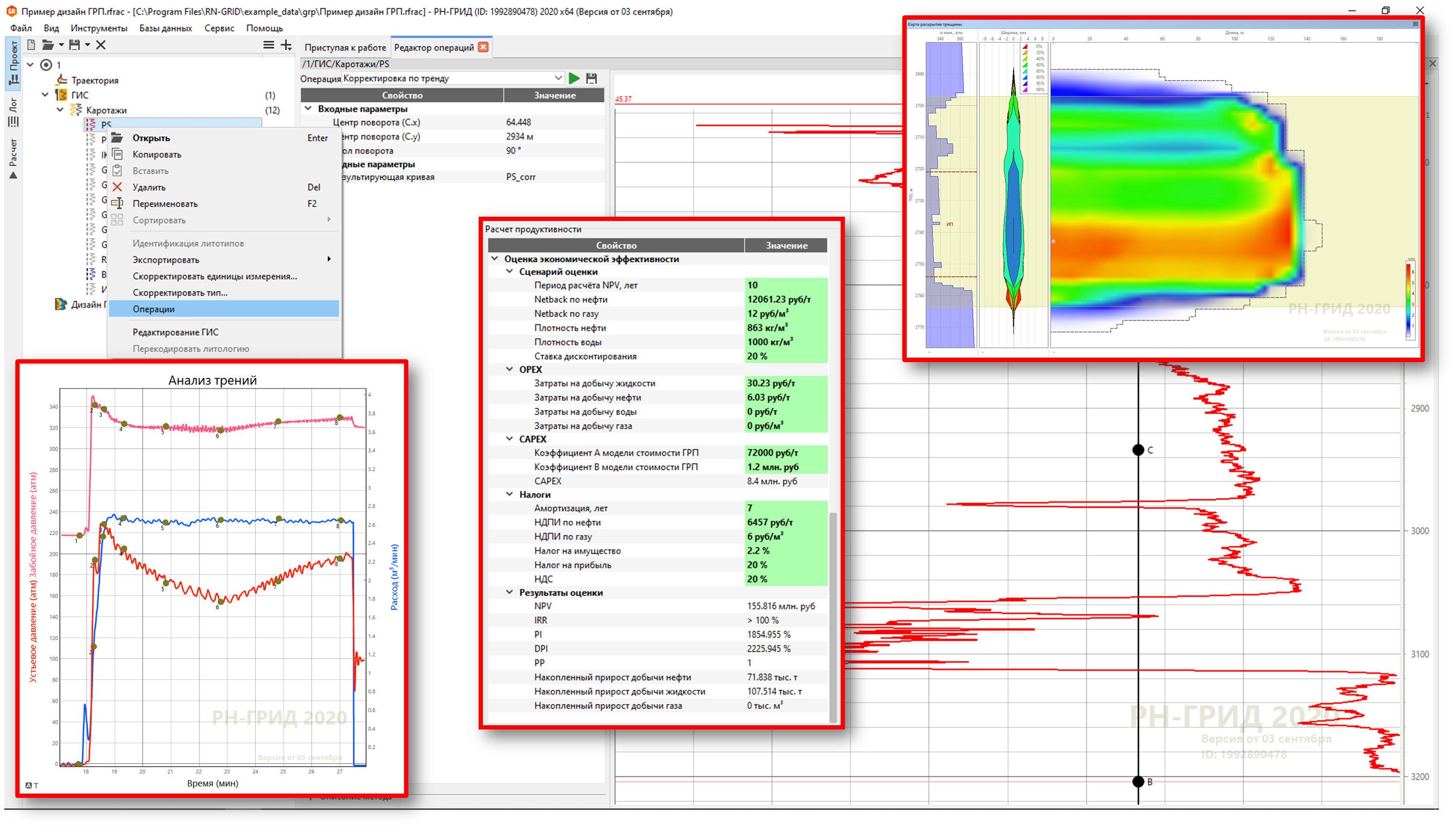
Task: Click the ГИС orange log icon
Action: click(61, 95)
